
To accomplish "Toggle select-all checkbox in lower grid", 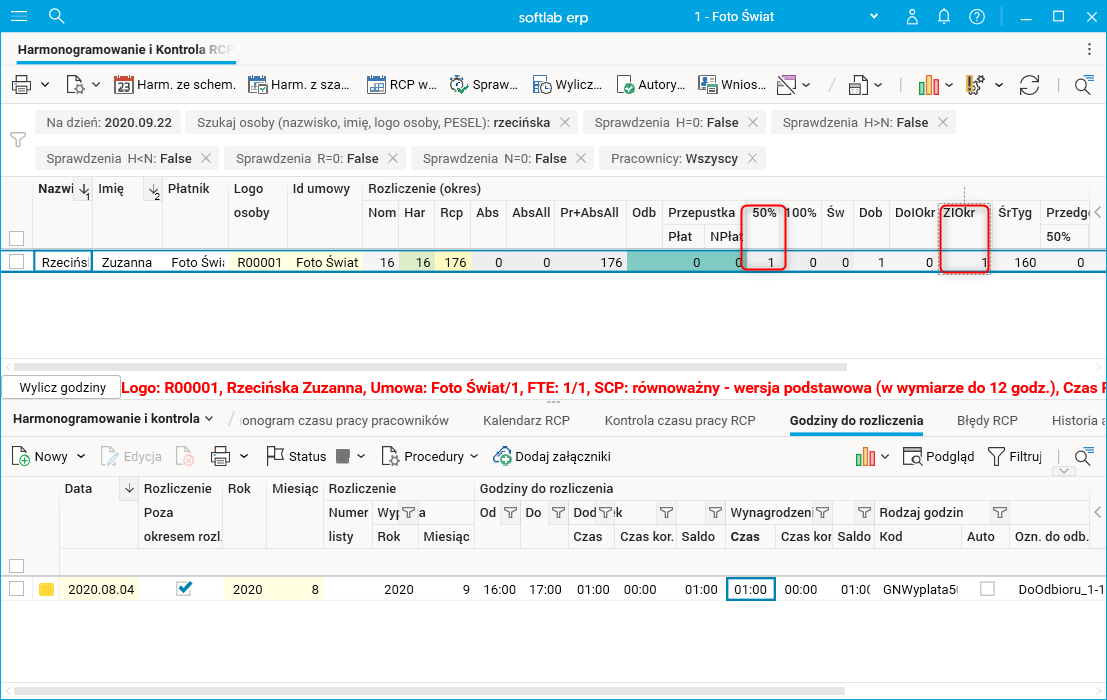I will coord(16,566).
